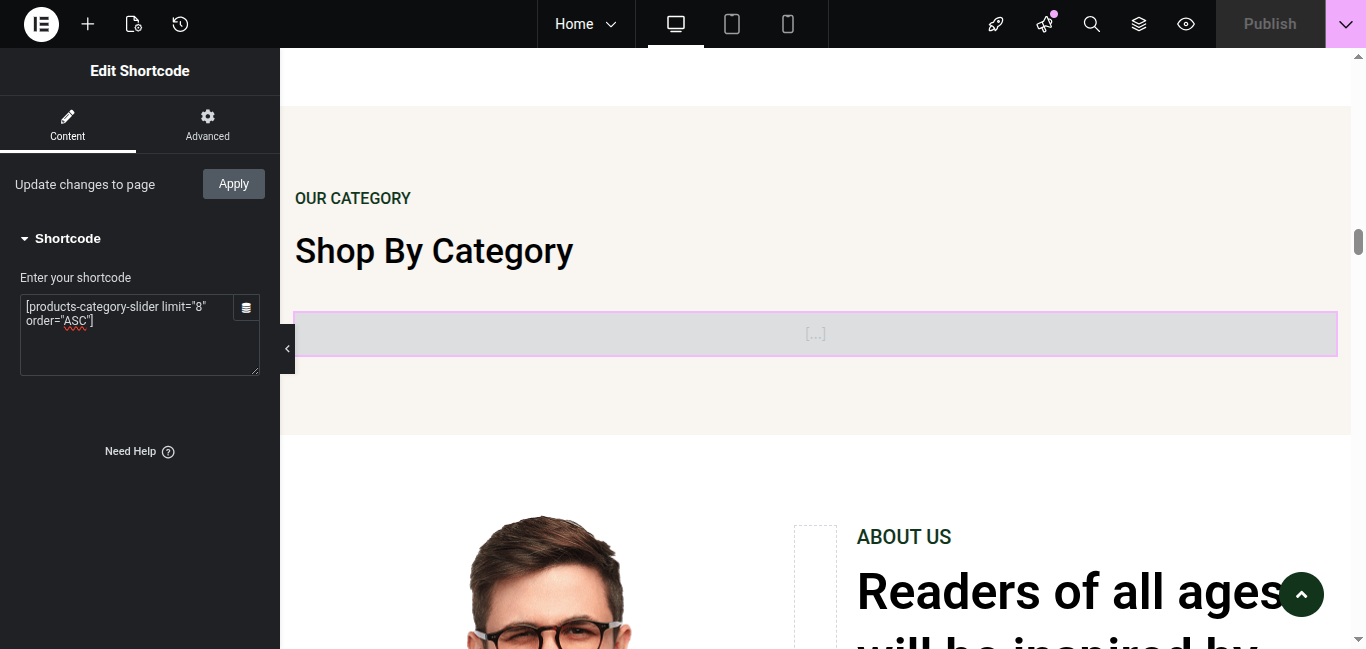Image resolution: width=1366 pixels, height=649 pixels.
Task: Open the rocket checklist icon
Action: pos(996,24)
